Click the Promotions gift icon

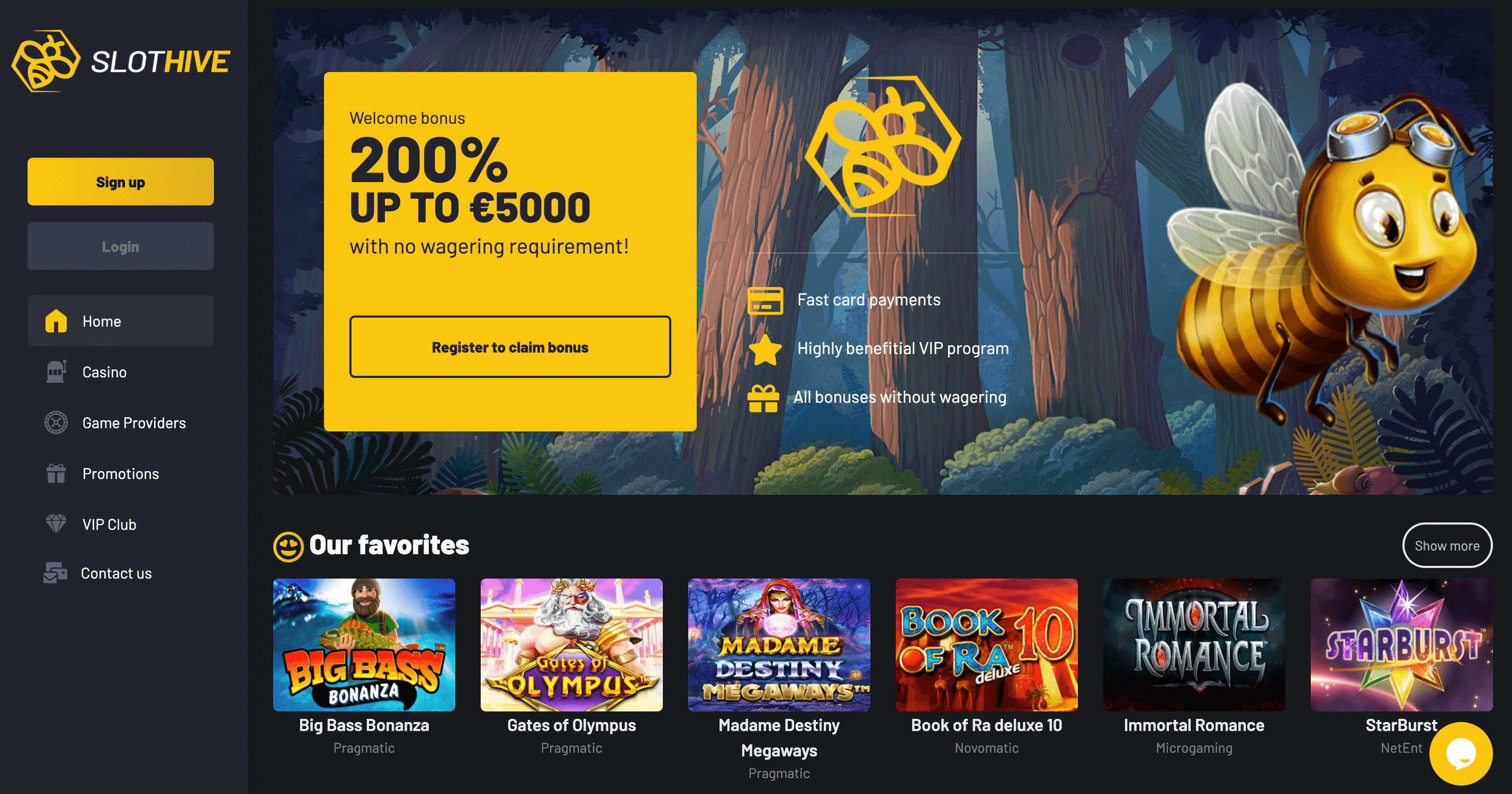(x=56, y=473)
